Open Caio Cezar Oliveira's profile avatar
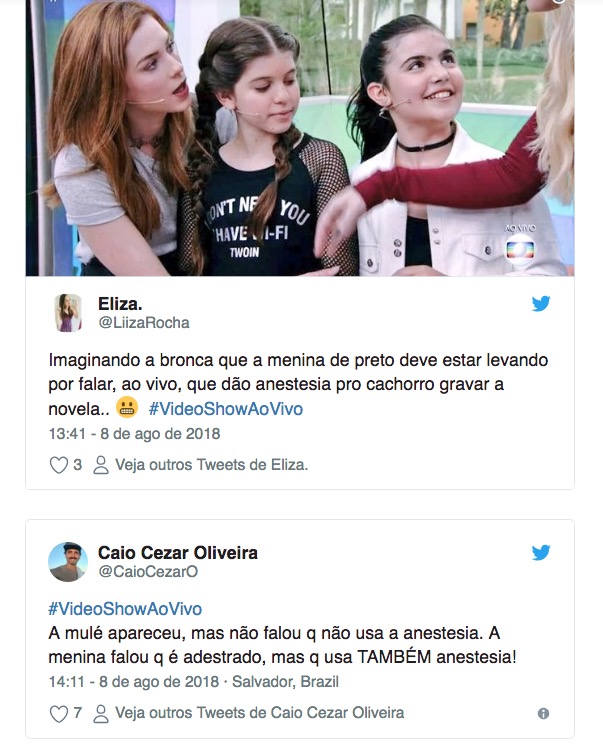Viewport: 603px width, 755px height. 68,562
